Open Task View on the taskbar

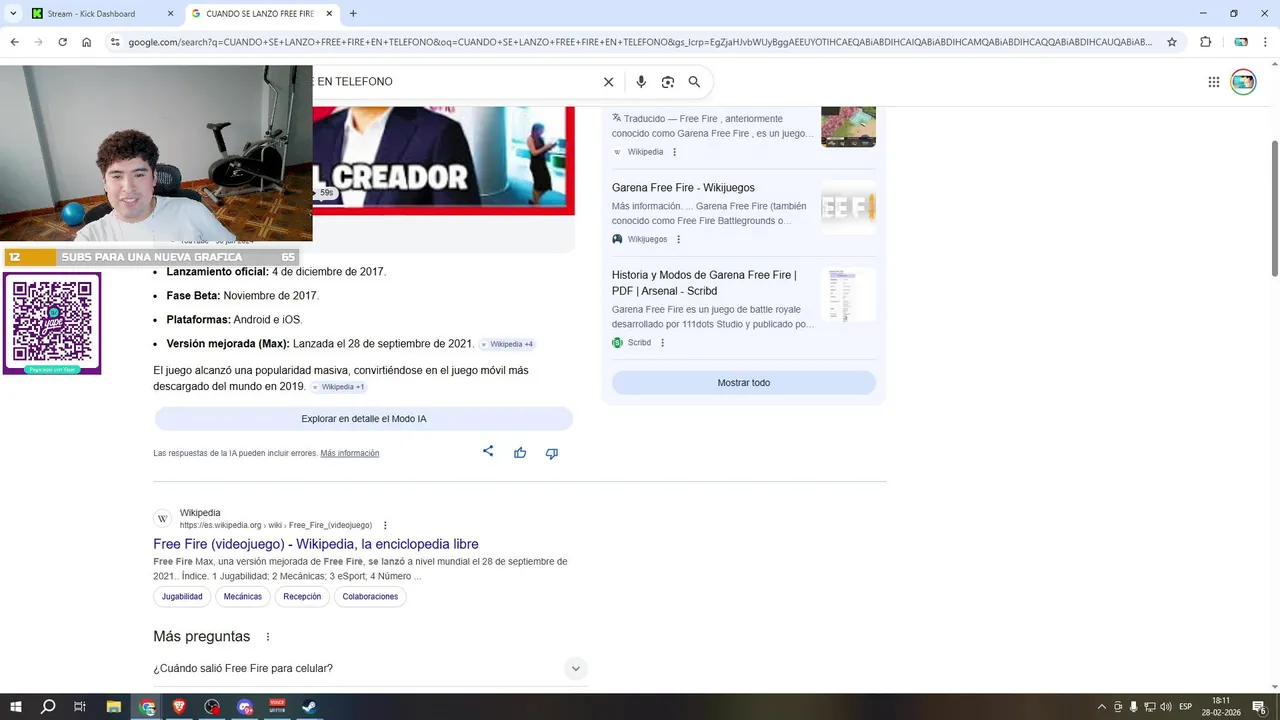tap(80, 707)
